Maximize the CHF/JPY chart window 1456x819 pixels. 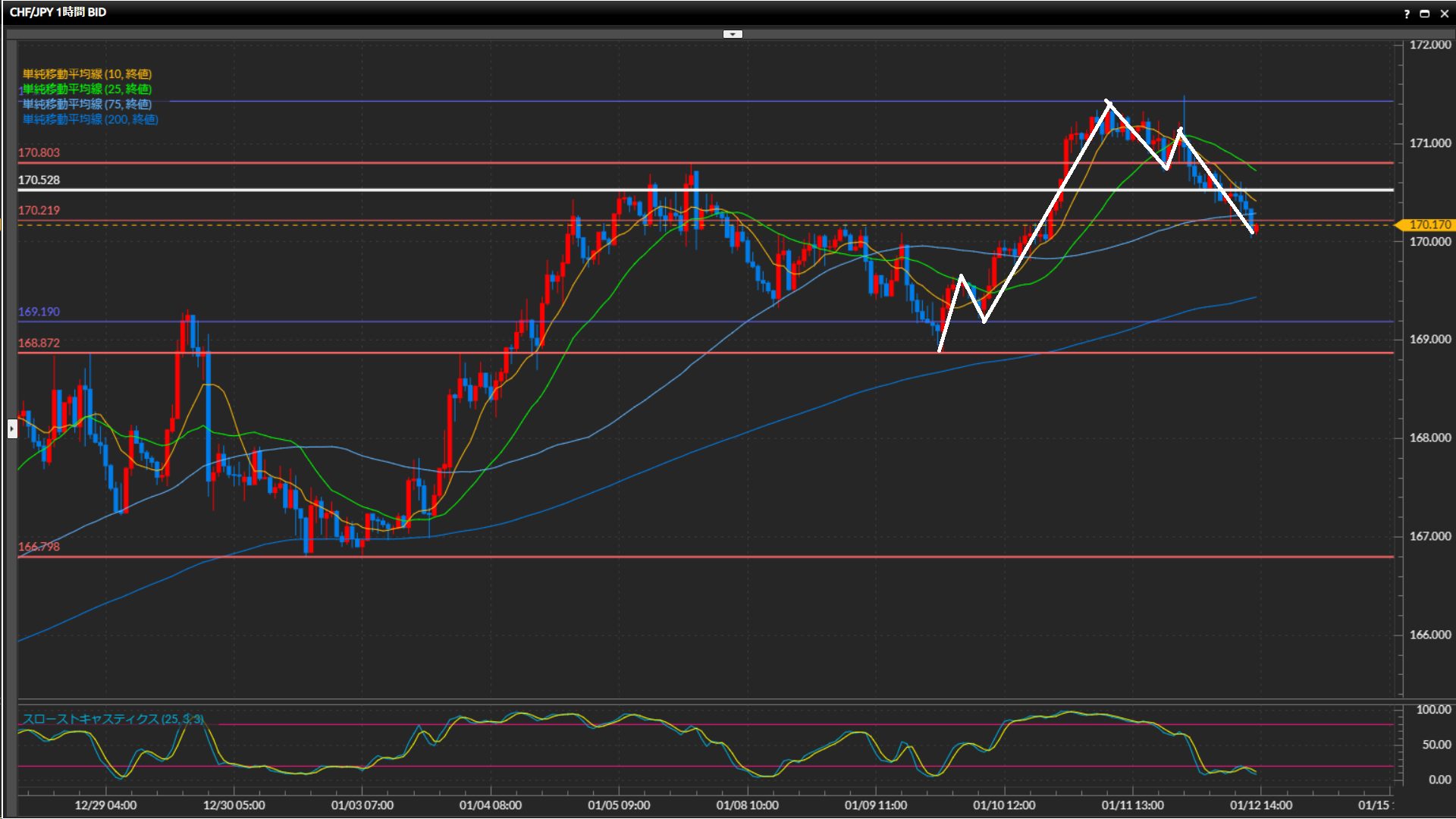pyautogui.click(x=1425, y=14)
